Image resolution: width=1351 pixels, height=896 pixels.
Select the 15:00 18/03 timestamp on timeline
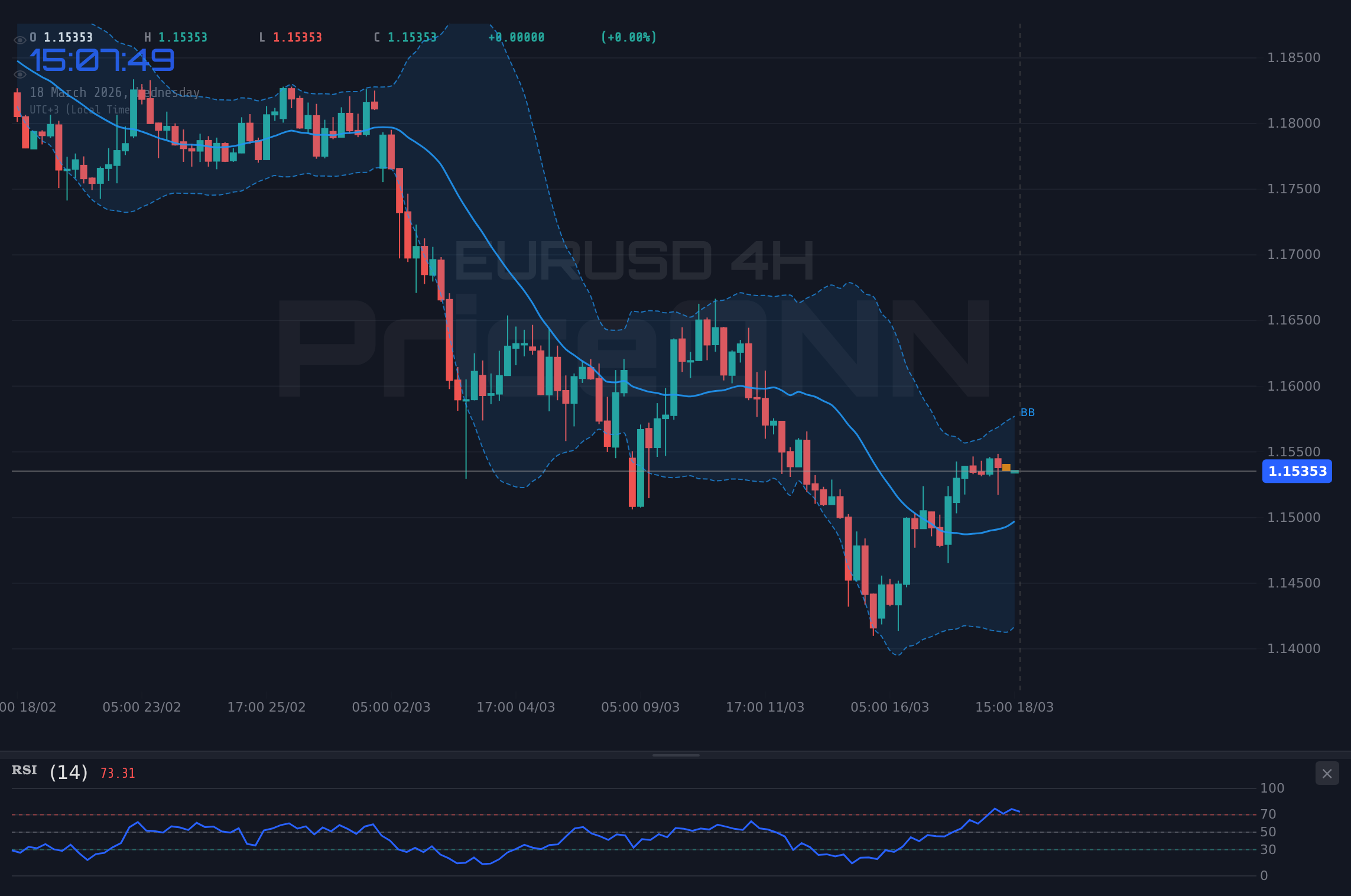coord(1014,707)
